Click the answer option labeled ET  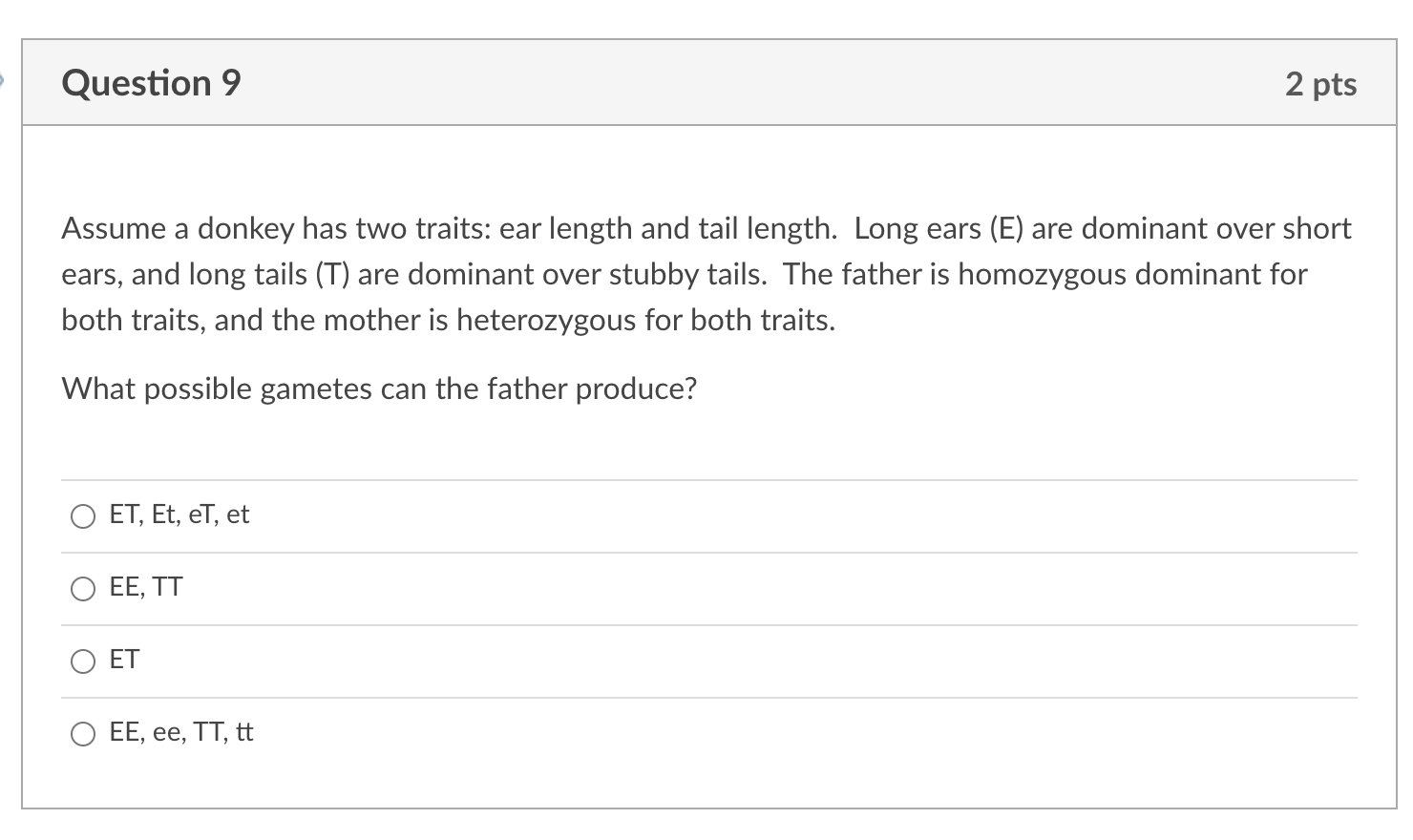124,660
